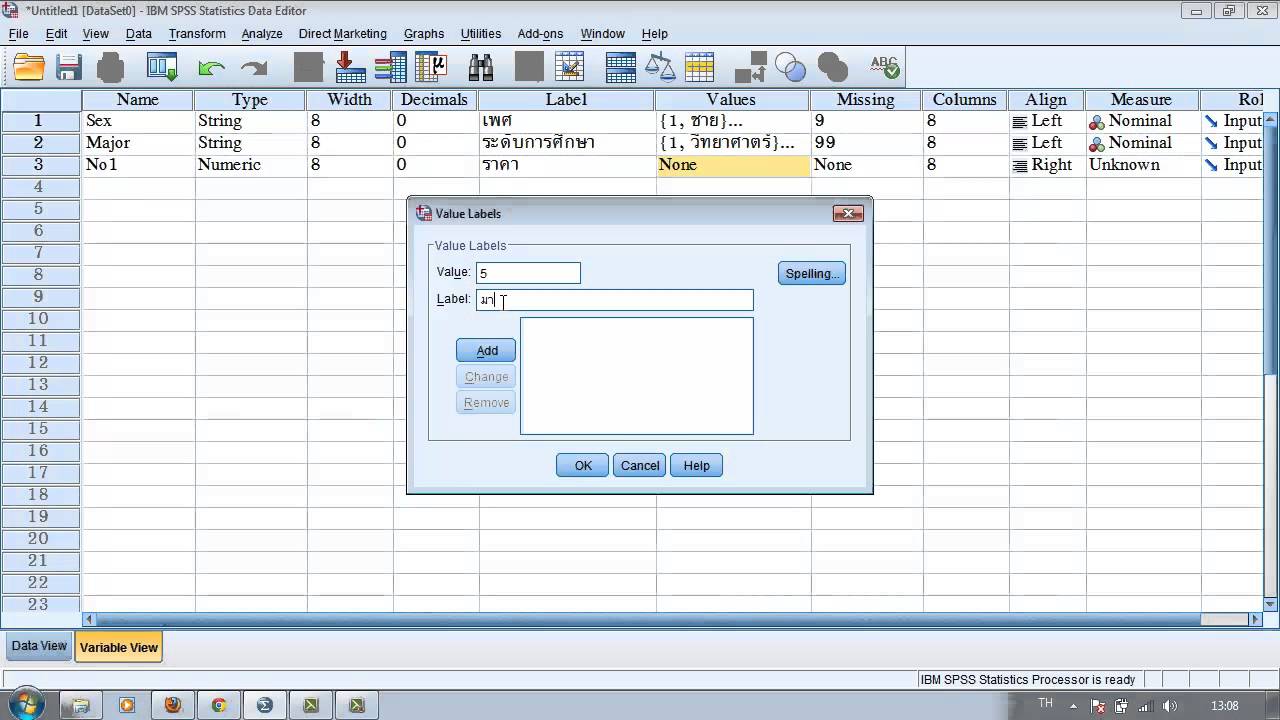This screenshot has height=720, width=1280.
Task: Open the Variables info icon
Action: point(390,68)
